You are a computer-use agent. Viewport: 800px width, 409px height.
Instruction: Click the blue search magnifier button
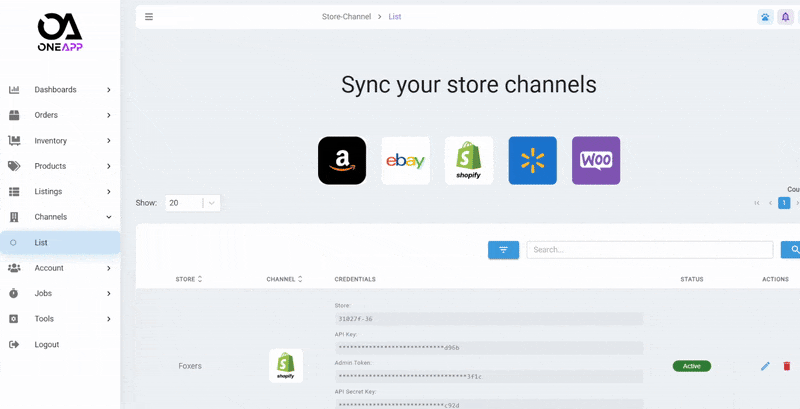tap(792, 250)
